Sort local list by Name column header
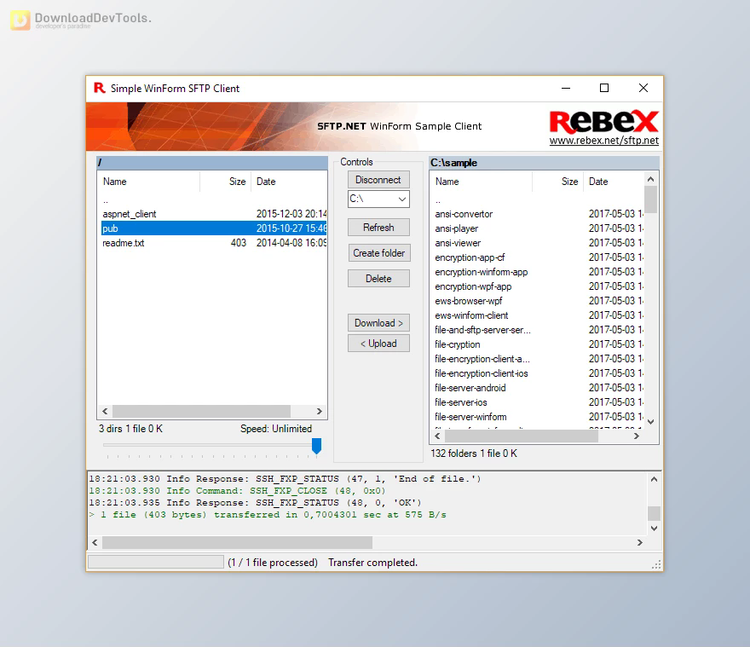The image size is (750, 647). tap(481, 182)
